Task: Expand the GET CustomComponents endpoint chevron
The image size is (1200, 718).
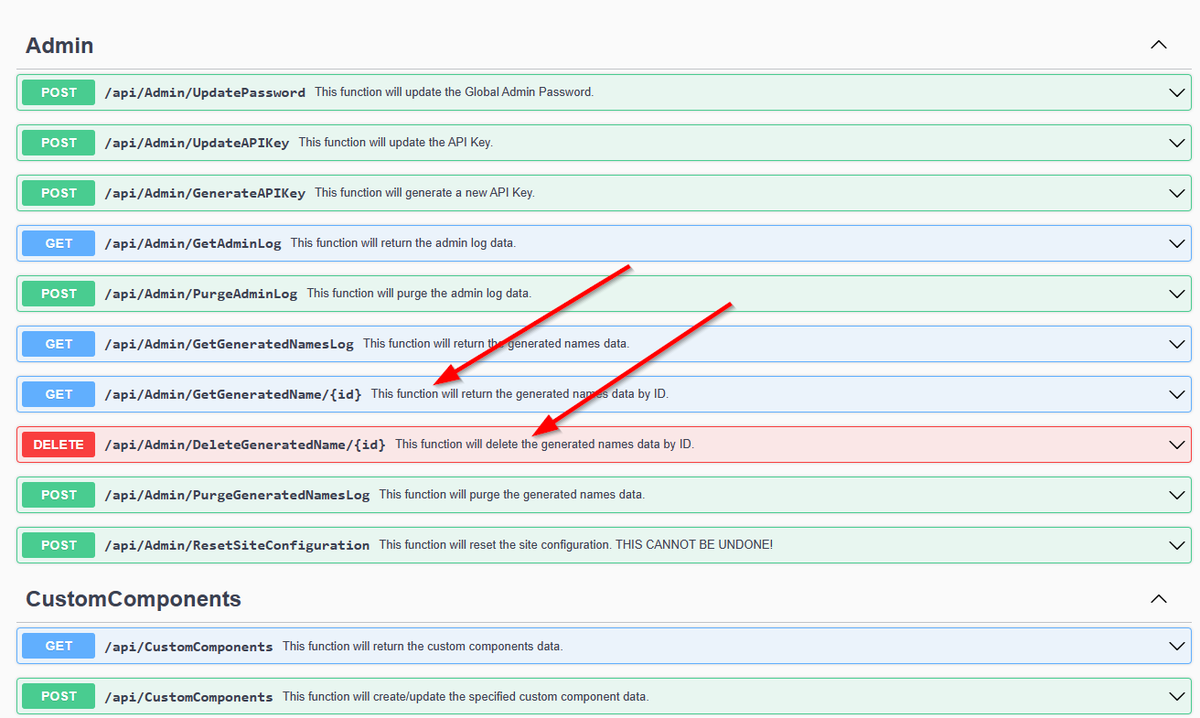Action: (1177, 646)
